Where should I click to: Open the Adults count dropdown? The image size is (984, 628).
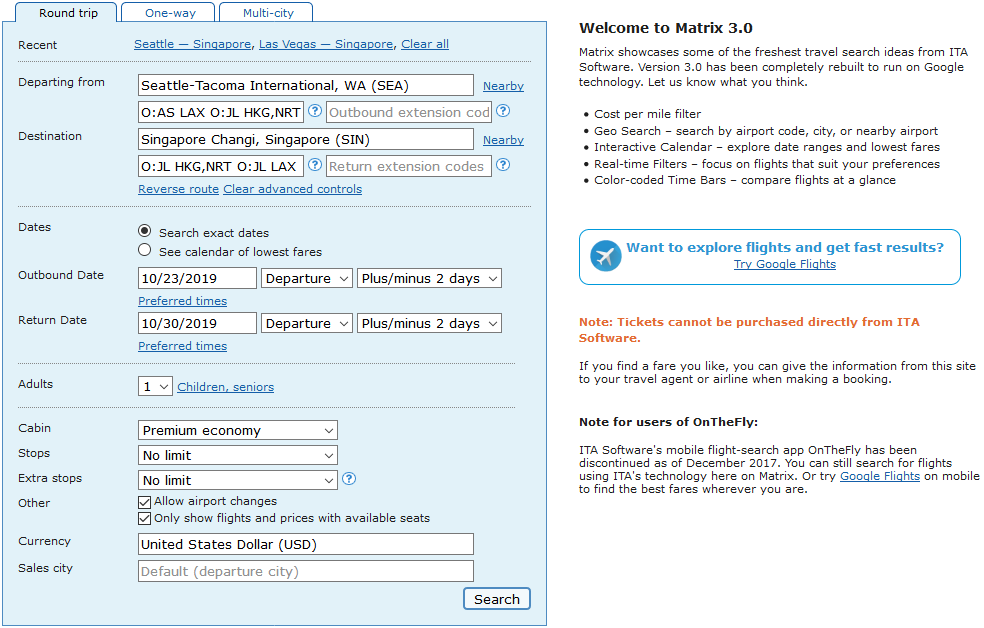155,386
